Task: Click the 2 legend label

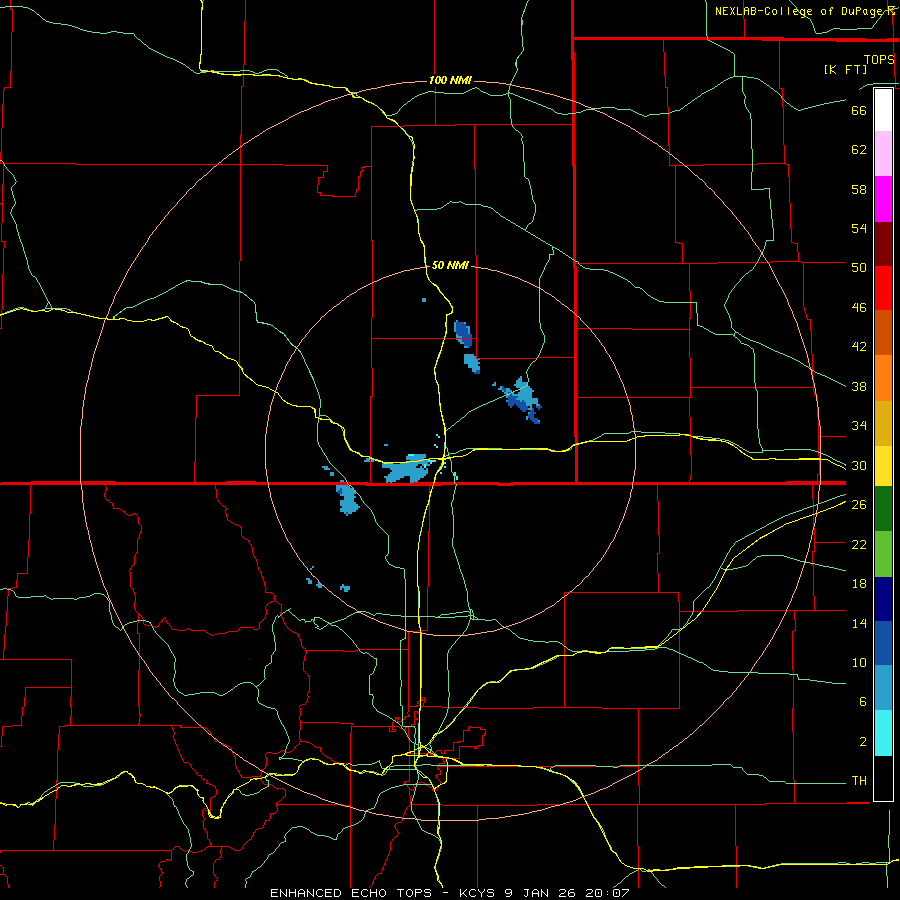Action: pyautogui.click(x=862, y=741)
